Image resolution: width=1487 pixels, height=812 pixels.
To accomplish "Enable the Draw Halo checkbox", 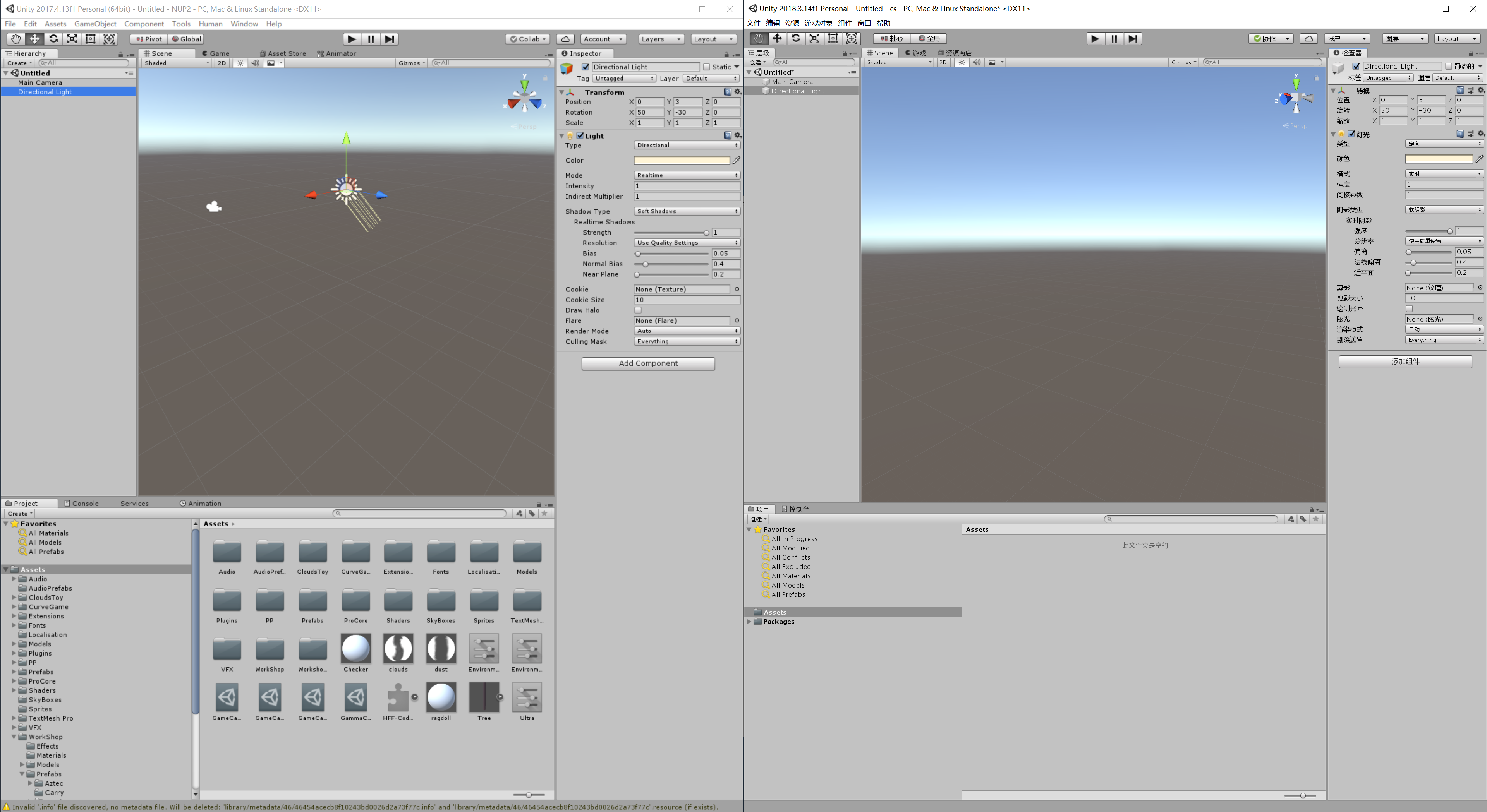I will (638, 310).
